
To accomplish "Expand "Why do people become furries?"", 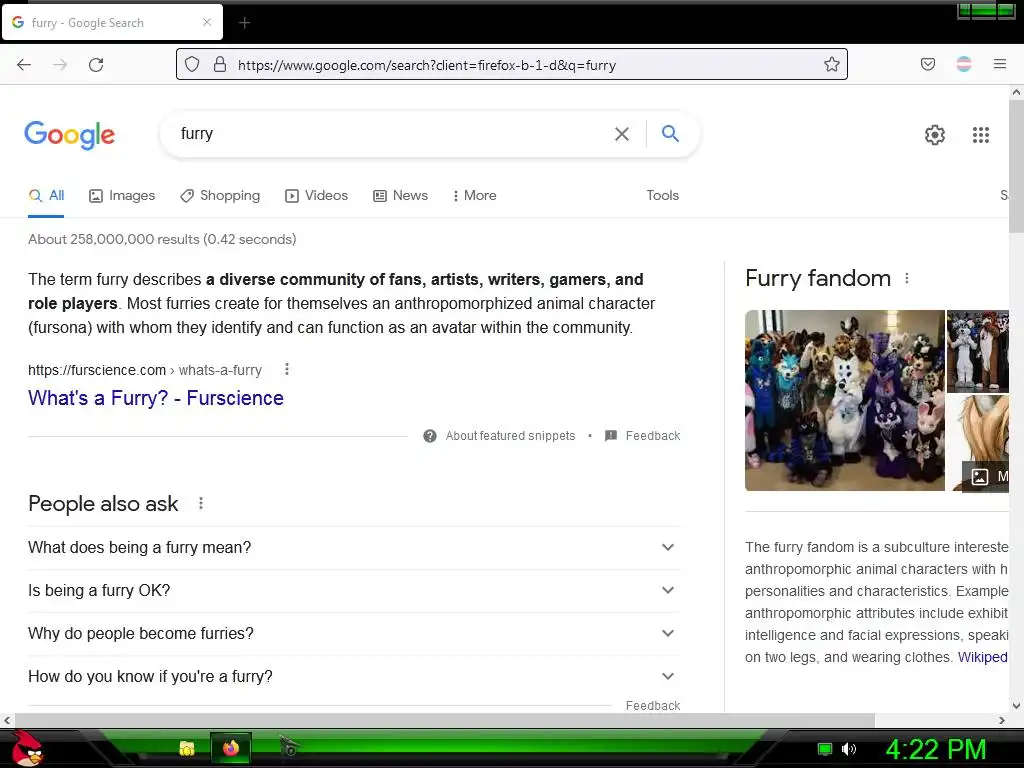I will point(355,634).
